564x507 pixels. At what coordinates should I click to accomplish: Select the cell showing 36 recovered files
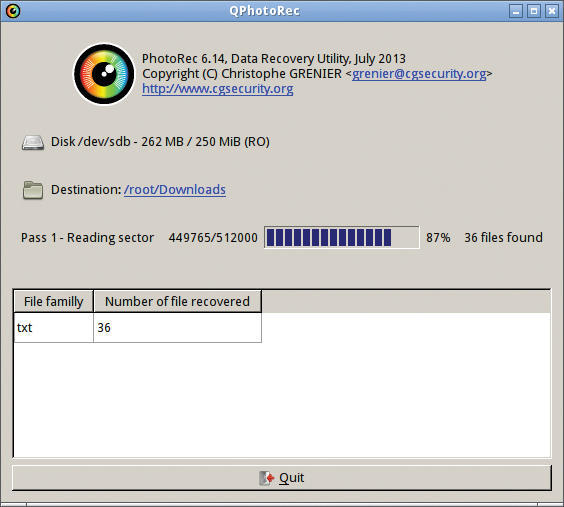pos(177,328)
